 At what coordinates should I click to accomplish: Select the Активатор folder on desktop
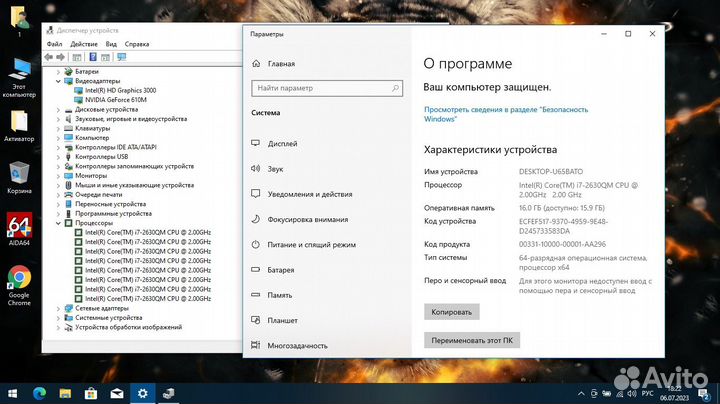click(x=19, y=126)
